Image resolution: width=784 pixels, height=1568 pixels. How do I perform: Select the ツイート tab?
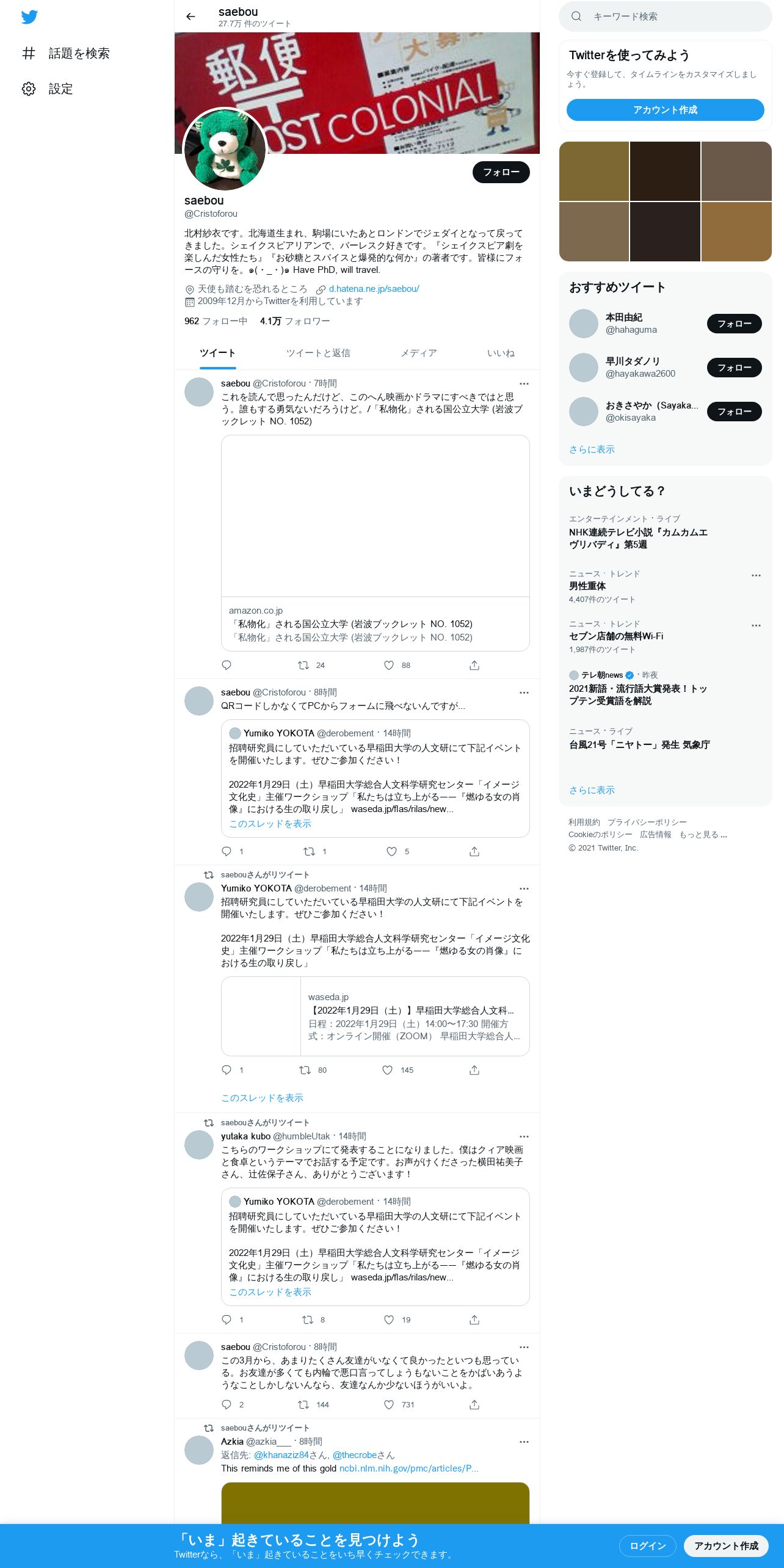point(217,353)
